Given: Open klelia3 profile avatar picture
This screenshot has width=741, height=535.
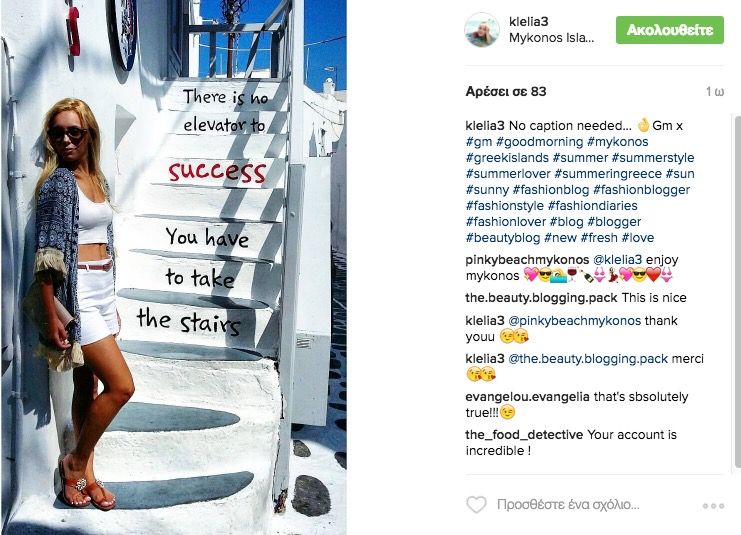Looking at the screenshot, I should coord(482,30).
